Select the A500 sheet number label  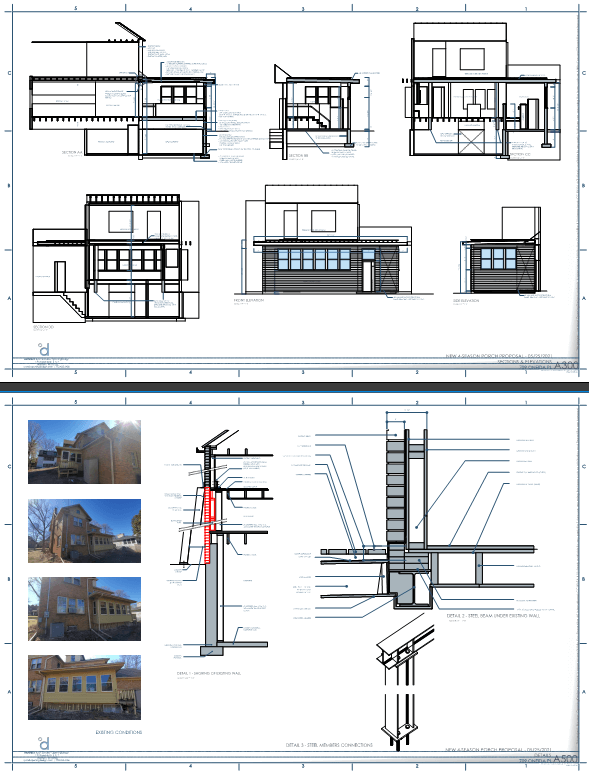pyautogui.click(x=566, y=759)
